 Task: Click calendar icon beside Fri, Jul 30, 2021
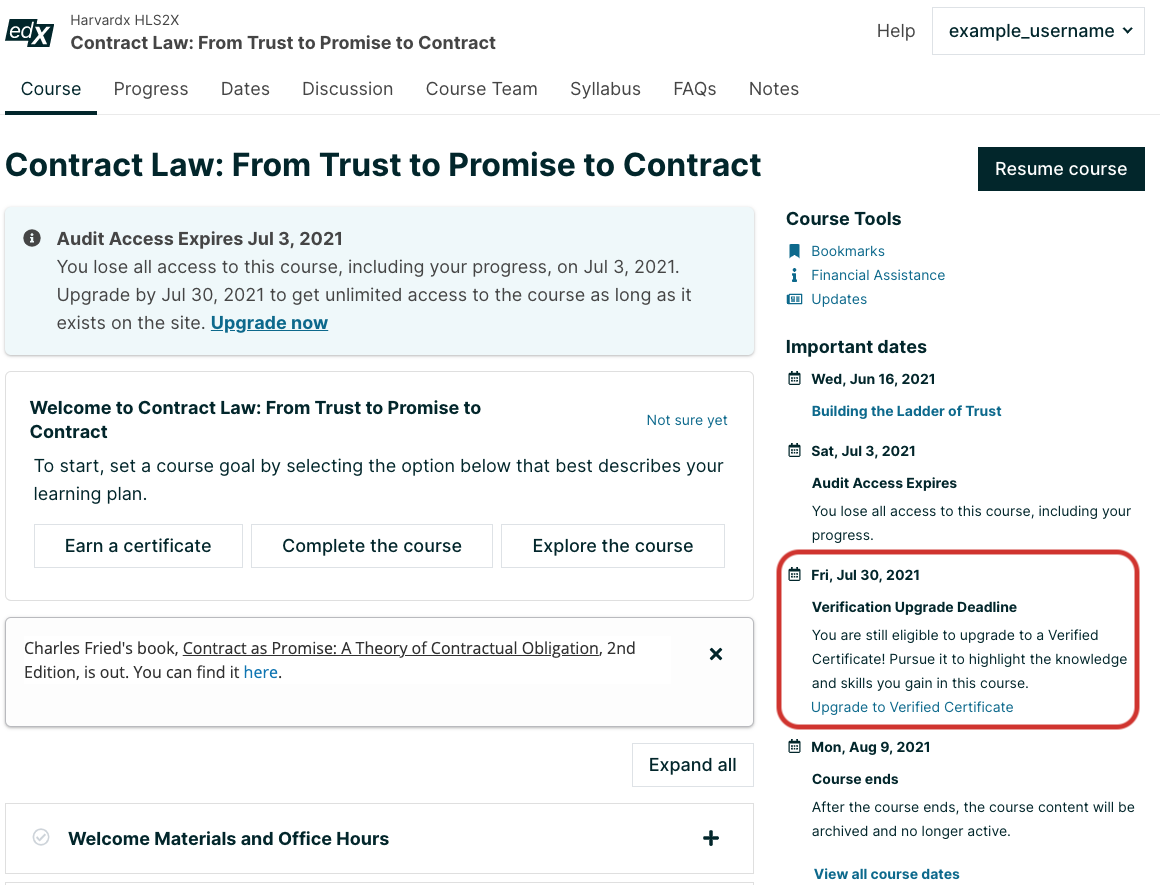(794, 575)
